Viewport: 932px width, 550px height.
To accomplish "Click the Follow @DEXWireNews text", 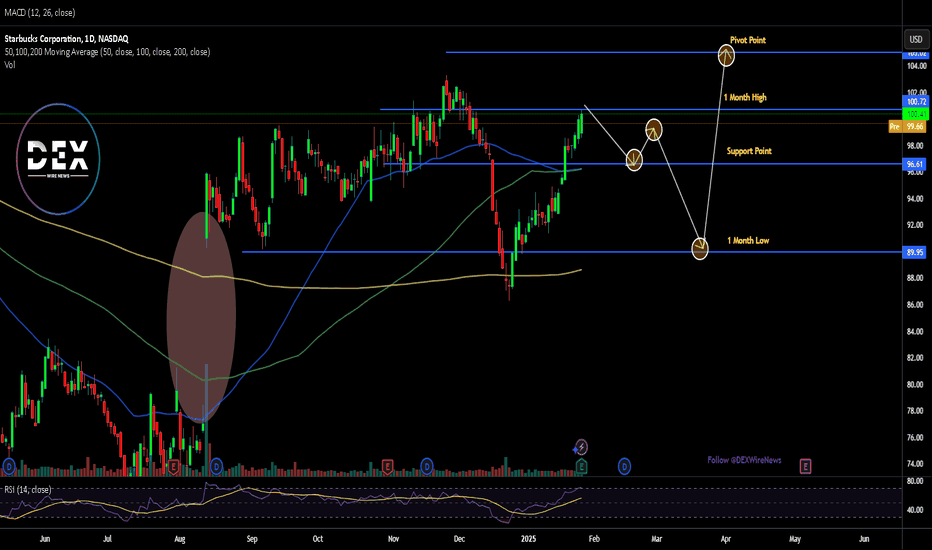I will click(744, 460).
